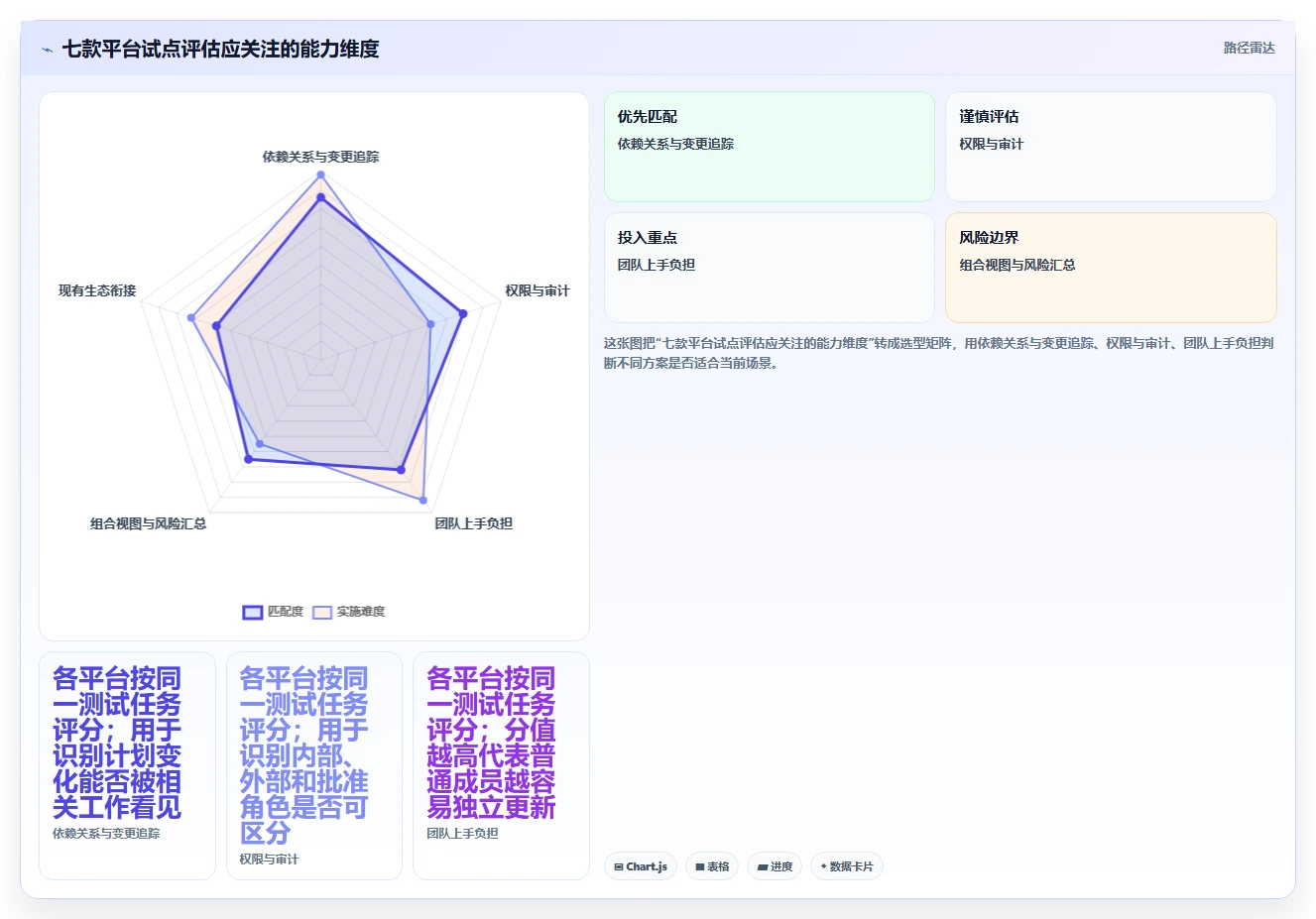Click the 数据卡片 sparkle icon
The height and width of the screenshot is (919, 1316).
(823, 866)
